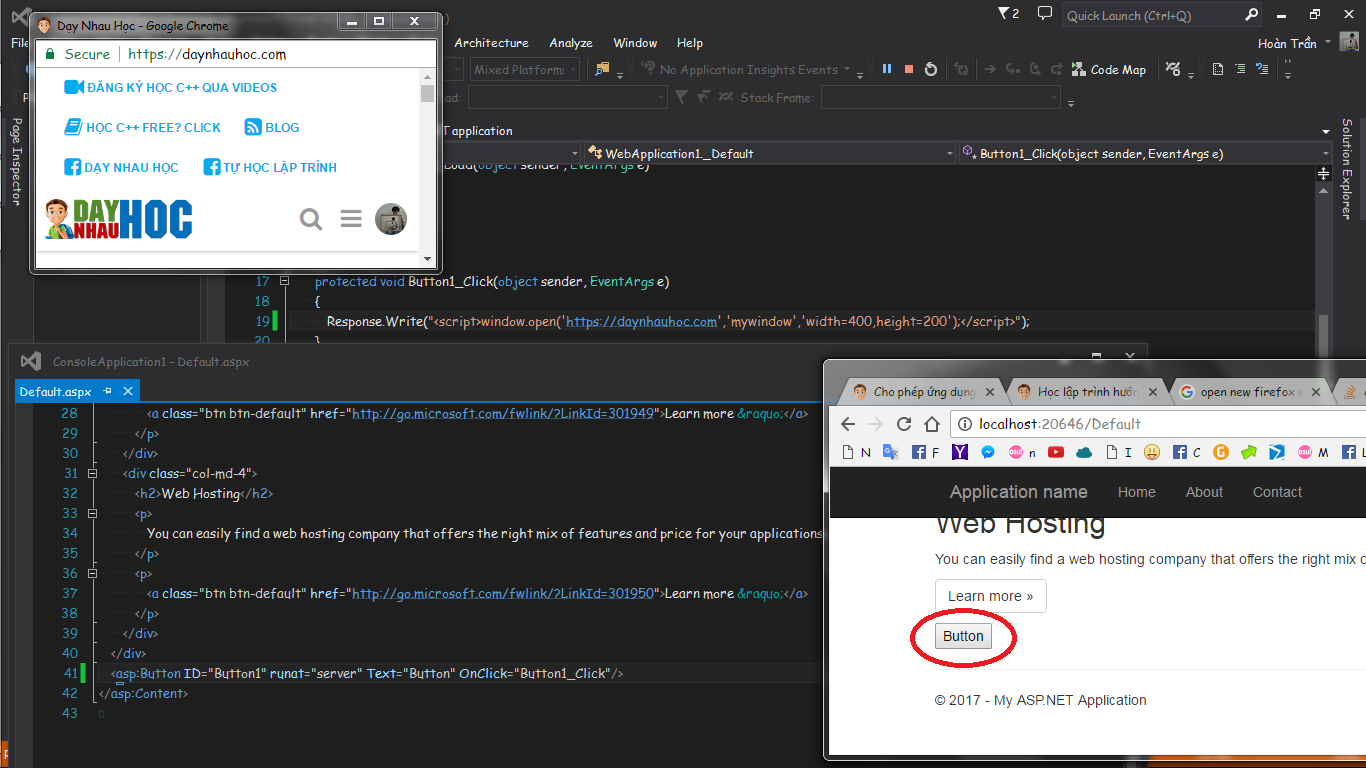The width and height of the screenshot is (1366, 768).
Task: Reload the localhost page in Chrome
Action: click(x=904, y=424)
